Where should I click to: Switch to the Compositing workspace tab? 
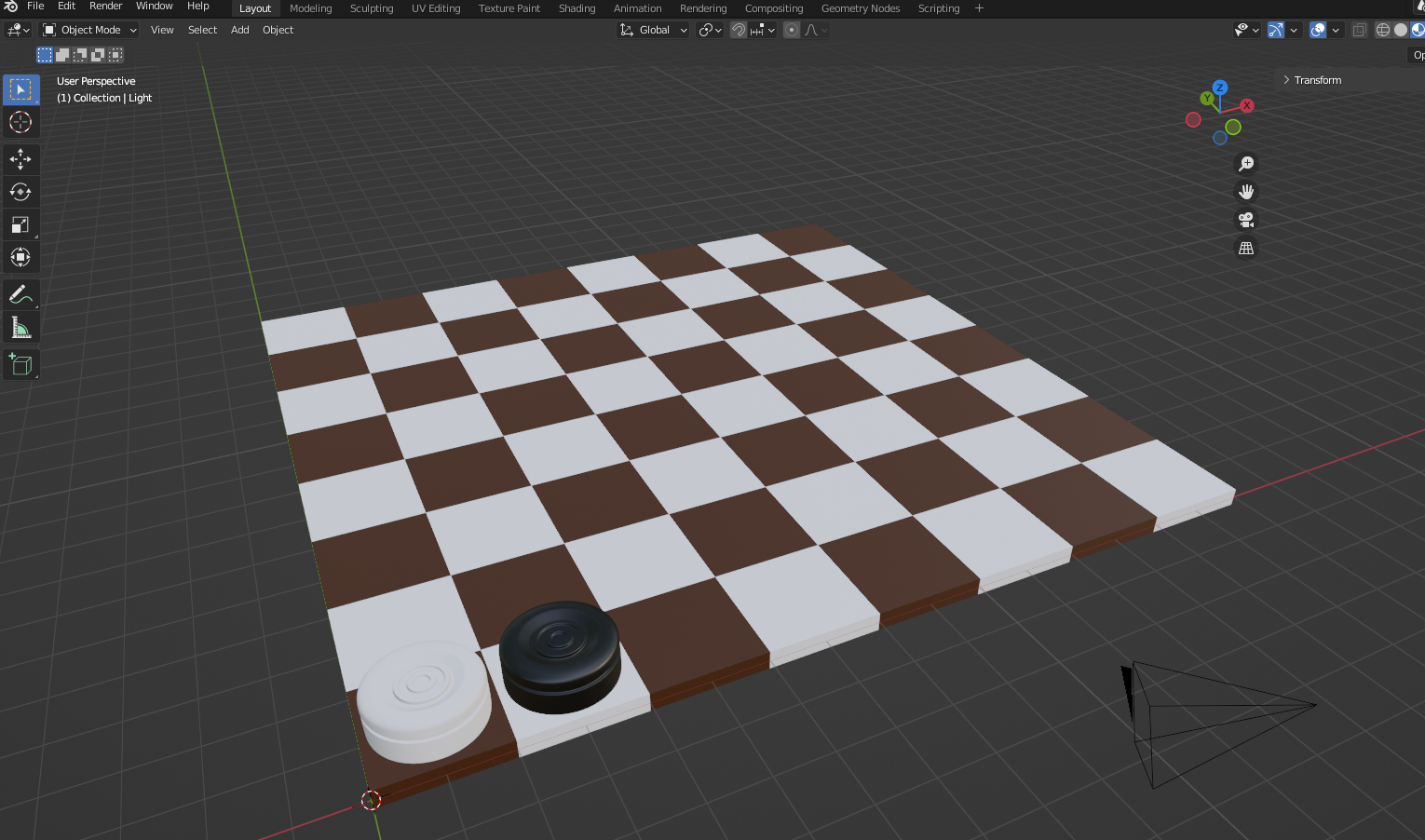(774, 8)
